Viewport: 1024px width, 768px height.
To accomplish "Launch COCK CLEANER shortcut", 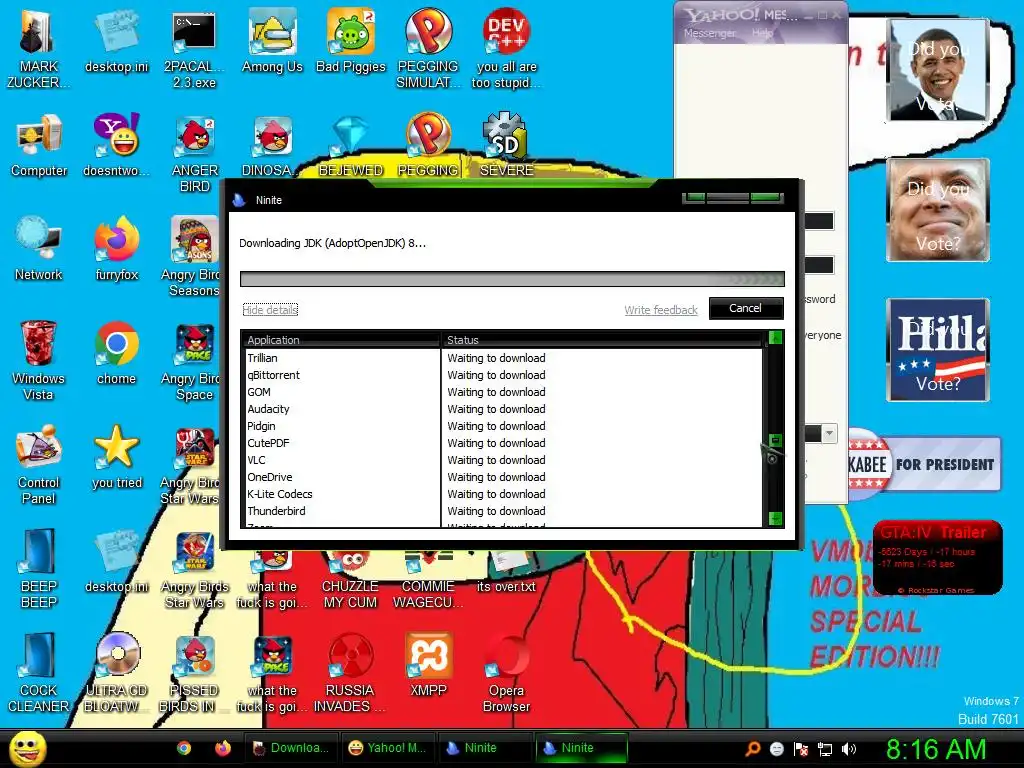I will (x=39, y=672).
